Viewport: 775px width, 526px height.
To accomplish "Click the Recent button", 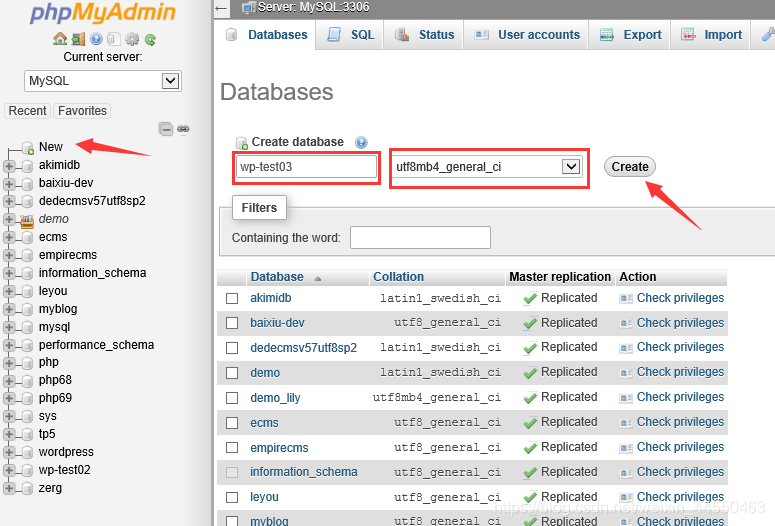I will (27, 111).
